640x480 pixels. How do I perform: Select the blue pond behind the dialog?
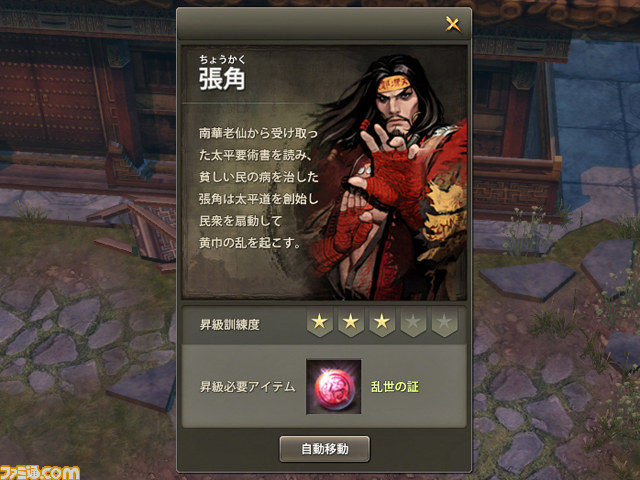click(598, 122)
